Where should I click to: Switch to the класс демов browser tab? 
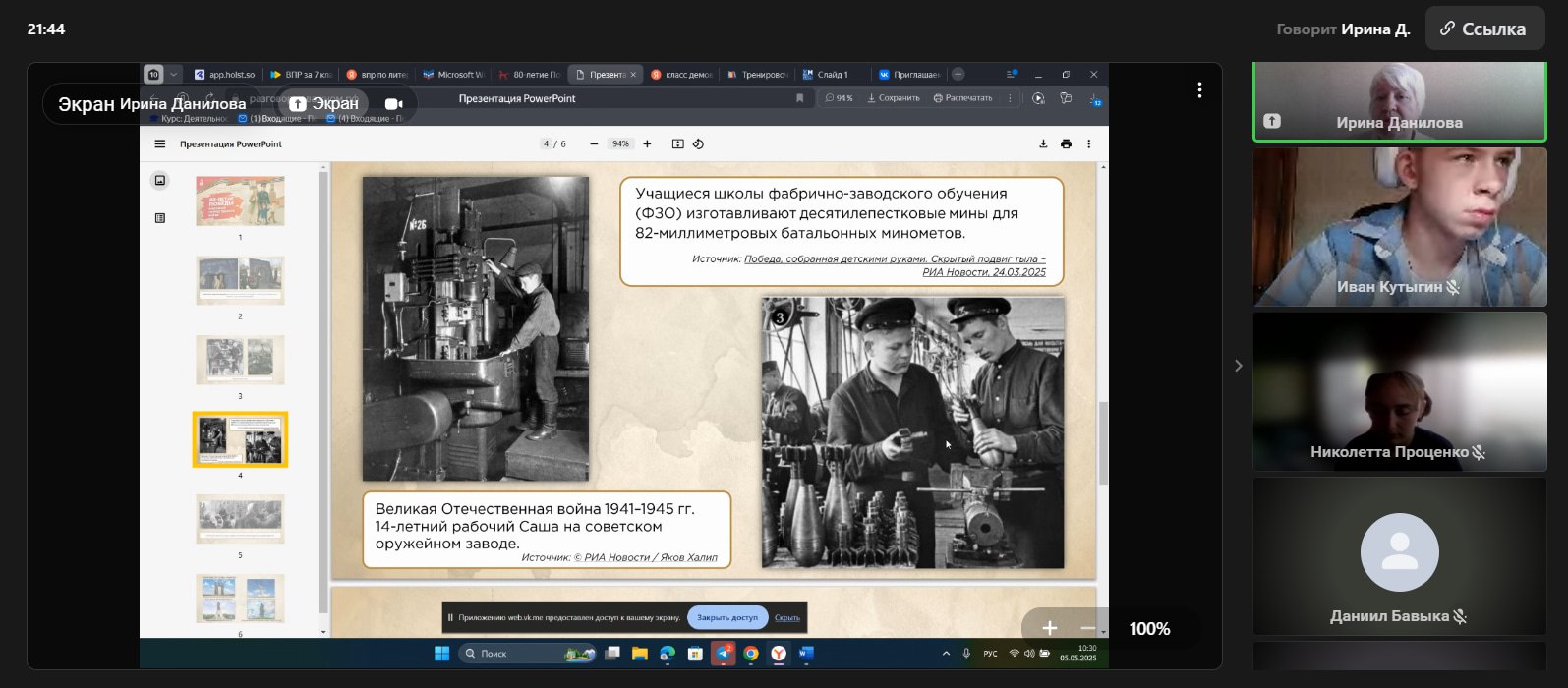[x=682, y=74]
